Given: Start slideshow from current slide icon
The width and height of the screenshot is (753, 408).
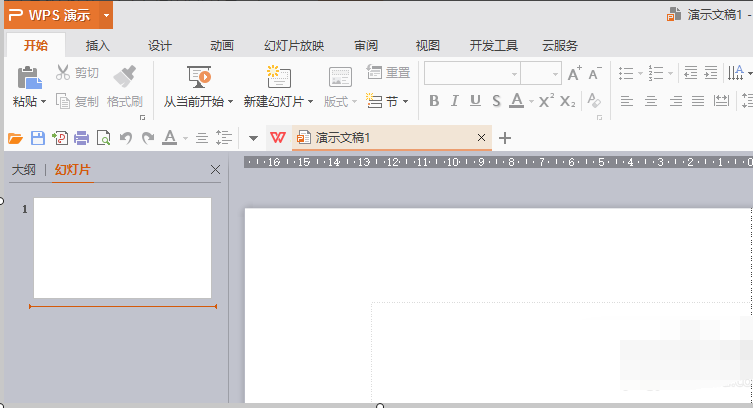Looking at the screenshot, I should click(x=199, y=77).
